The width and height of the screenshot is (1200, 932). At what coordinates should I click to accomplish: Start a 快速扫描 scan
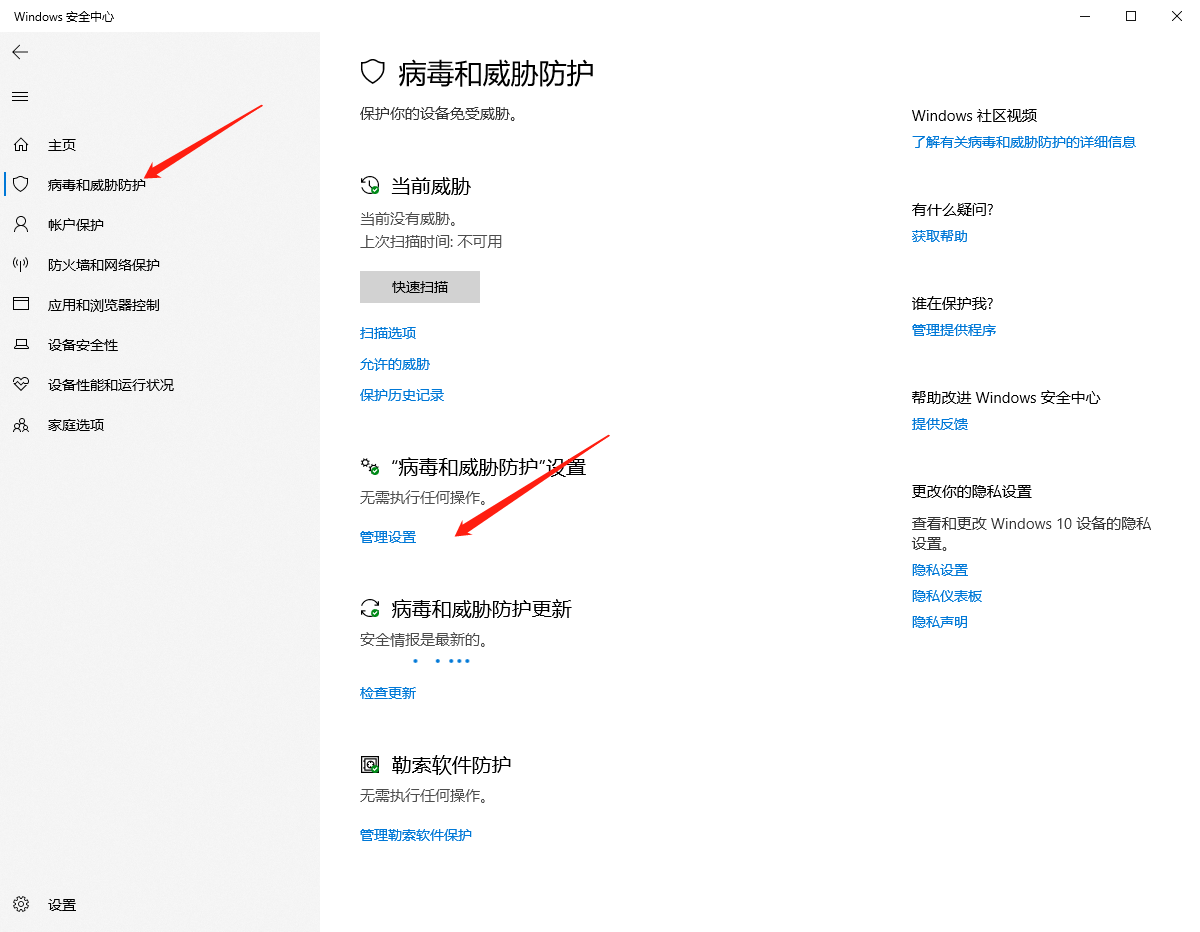tap(420, 287)
